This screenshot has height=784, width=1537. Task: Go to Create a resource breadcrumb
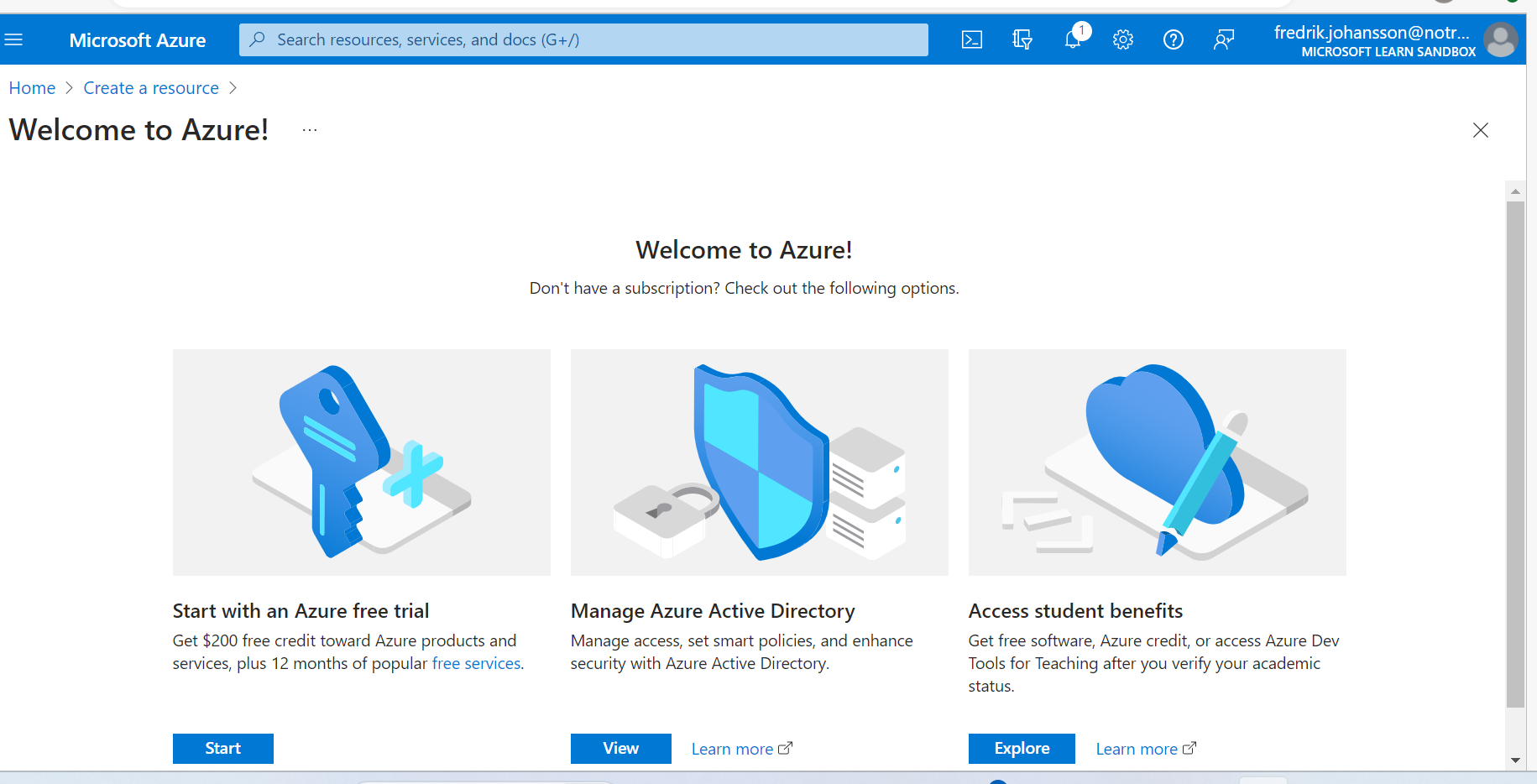pos(151,88)
